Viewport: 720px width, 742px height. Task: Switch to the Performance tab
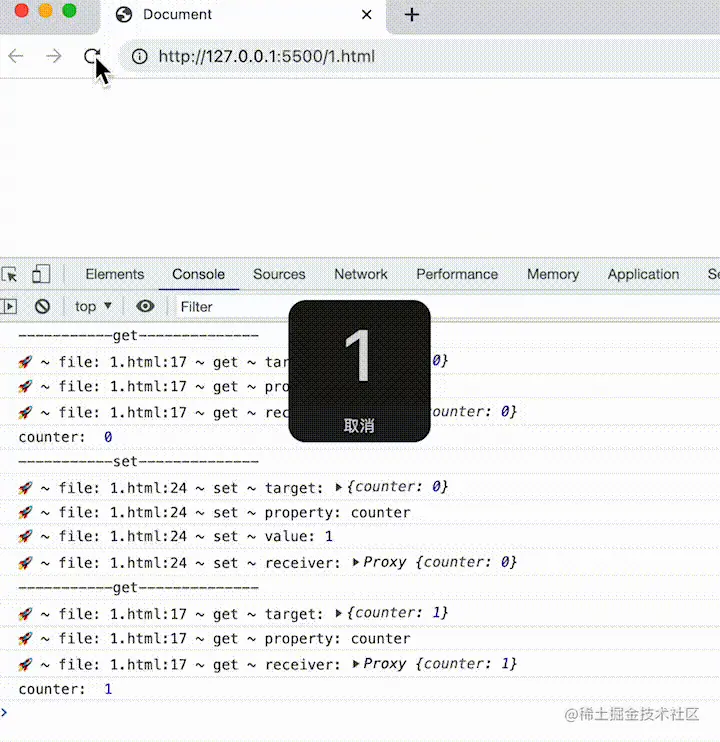coord(457,274)
